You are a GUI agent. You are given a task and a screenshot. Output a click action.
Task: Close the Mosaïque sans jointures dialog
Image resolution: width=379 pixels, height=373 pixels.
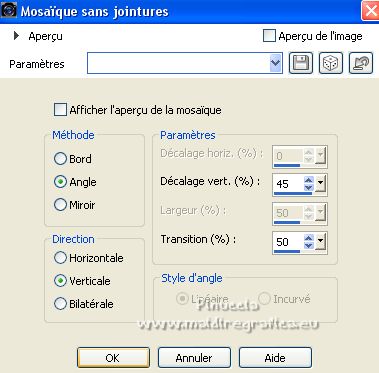(x=370, y=11)
